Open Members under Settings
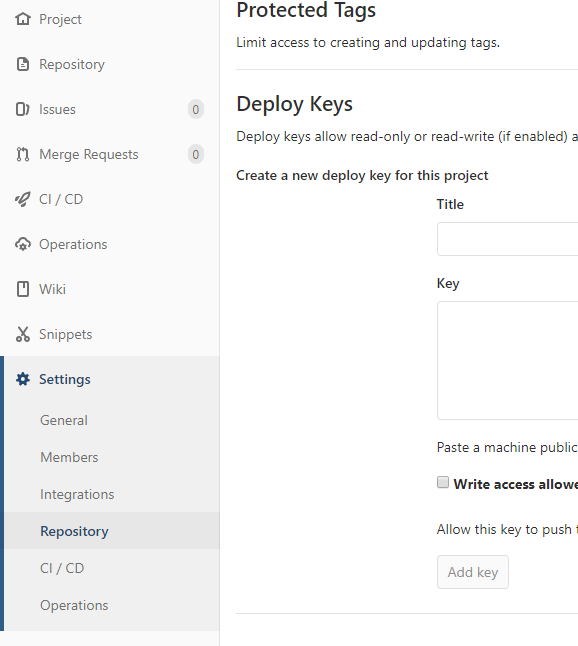 click(69, 457)
